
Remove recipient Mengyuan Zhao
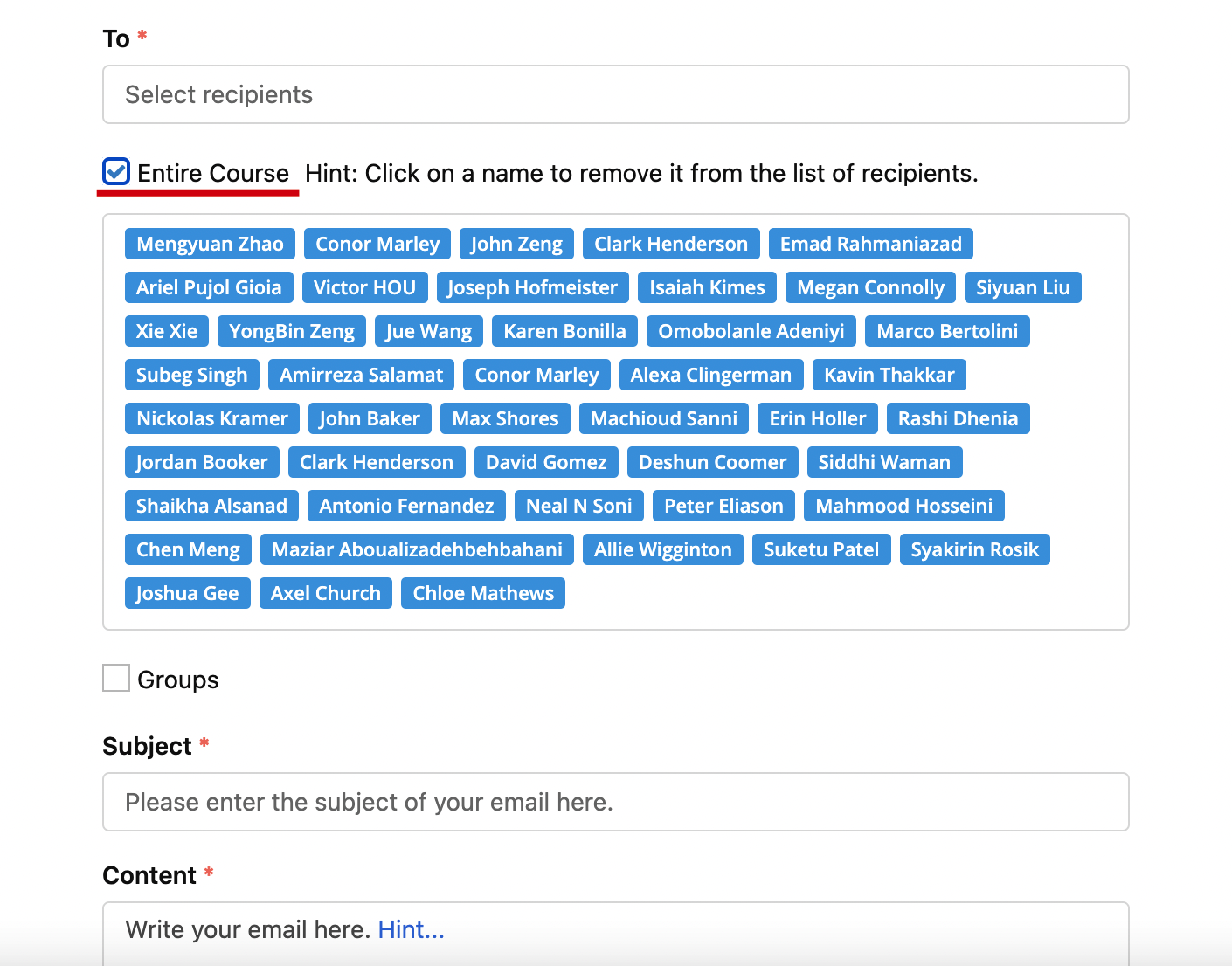coord(210,244)
